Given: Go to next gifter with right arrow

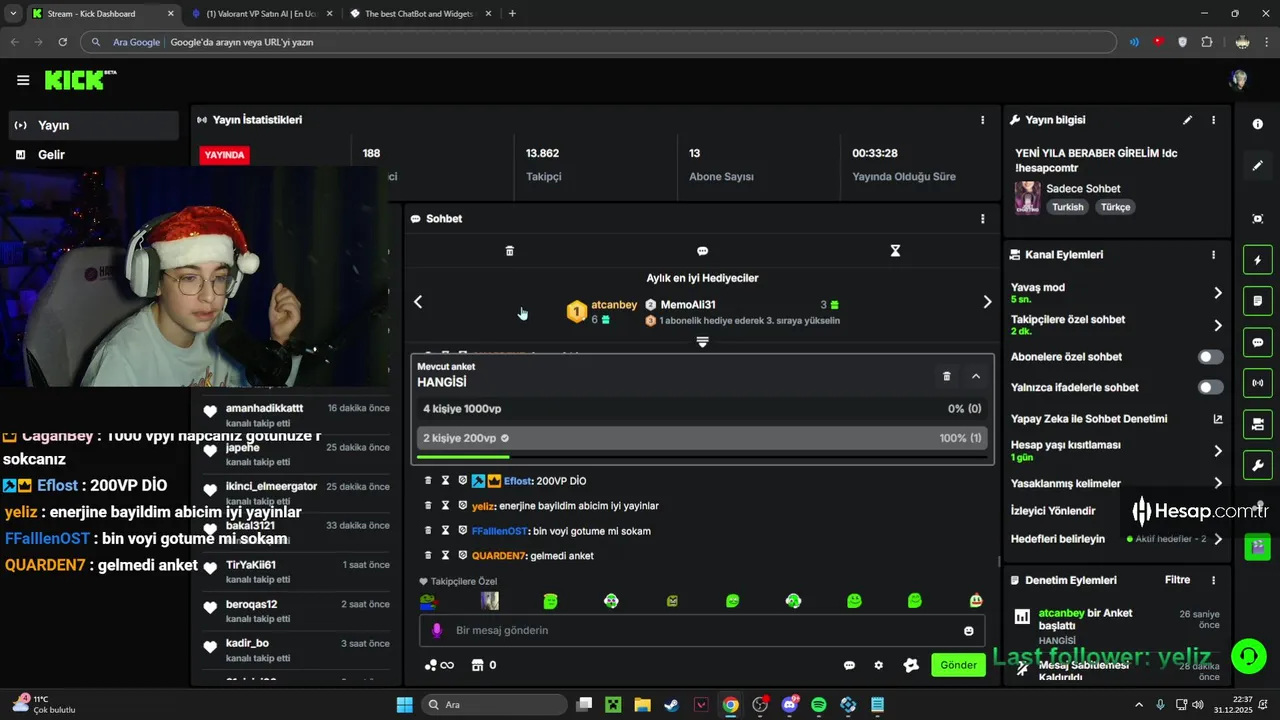Looking at the screenshot, I should [x=987, y=302].
